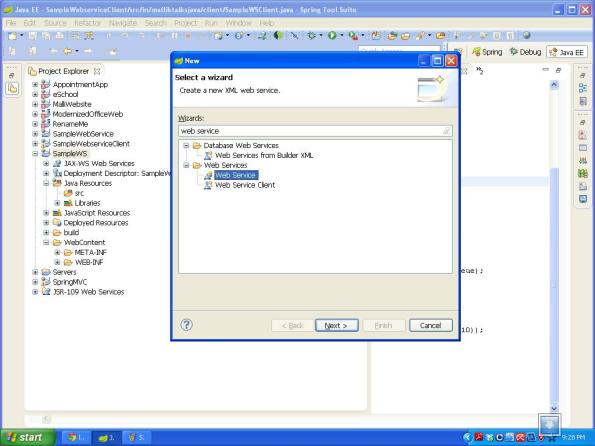595x446 pixels.
Task: Collapse the Web Services wizard category
Action: point(186,165)
